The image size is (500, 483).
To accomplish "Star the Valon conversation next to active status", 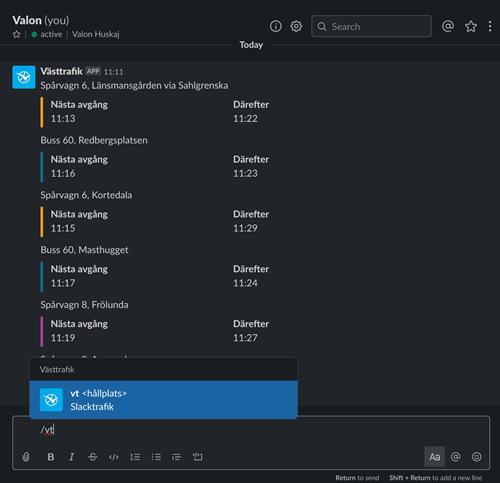I will click(16, 34).
